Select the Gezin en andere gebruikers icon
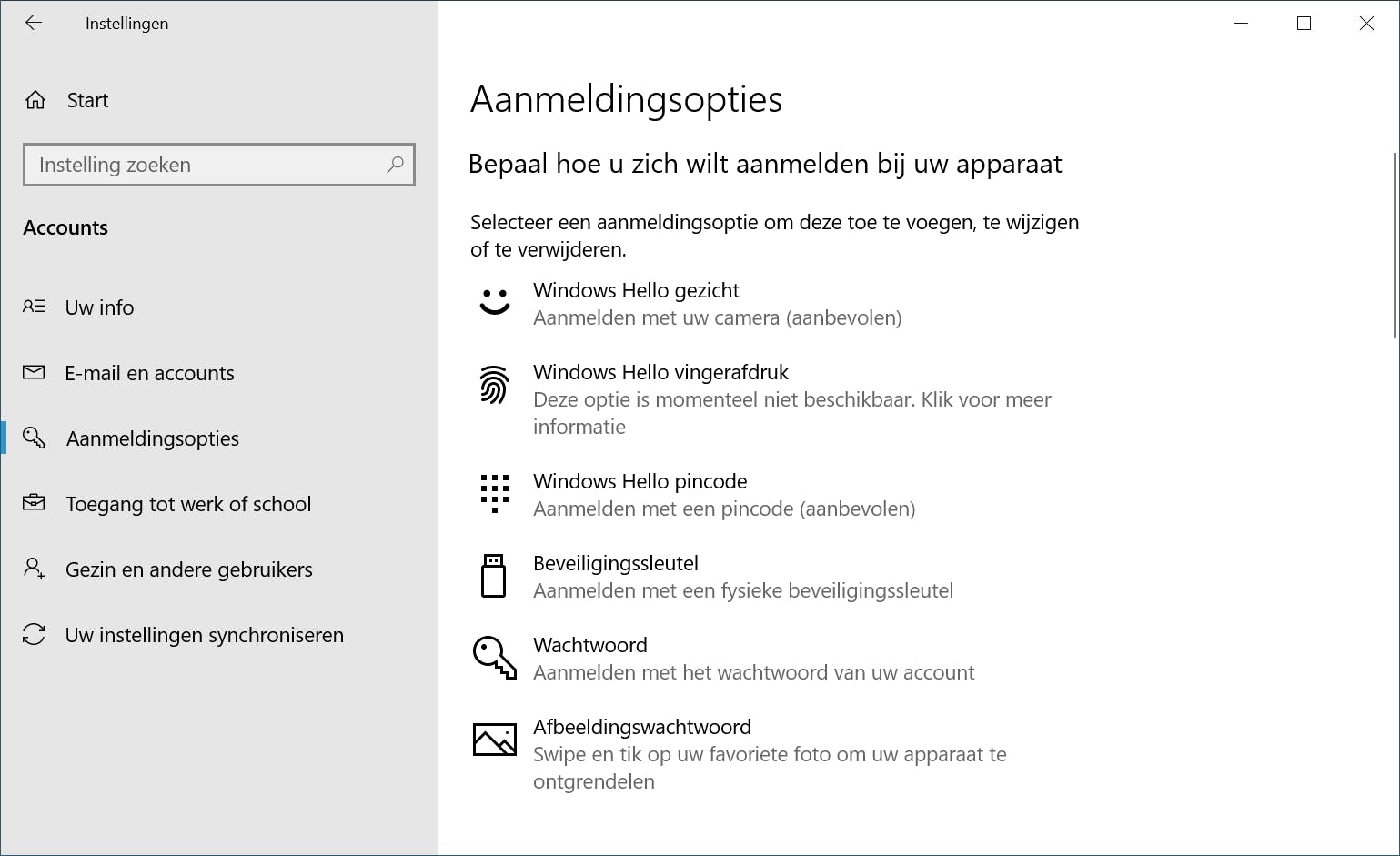This screenshot has height=856, width=1400. click(x=34, y=569)
